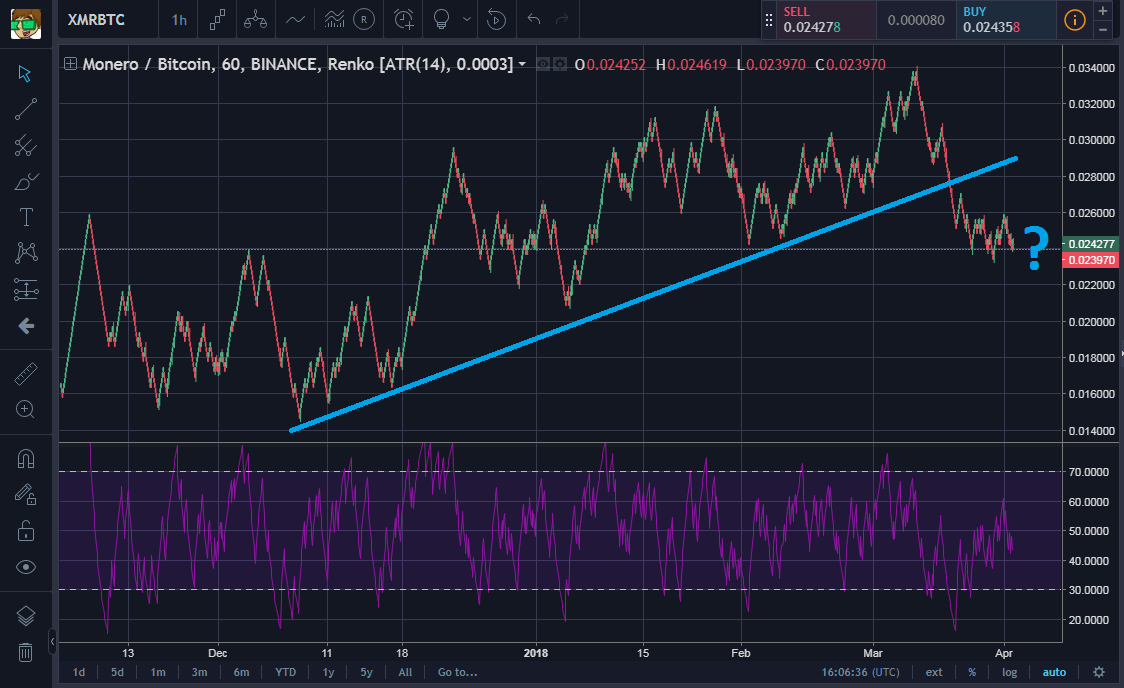Screen dimensions: 1124x688
Task: Toggle hide all drawings eye icon
Action: click(26, 568)
